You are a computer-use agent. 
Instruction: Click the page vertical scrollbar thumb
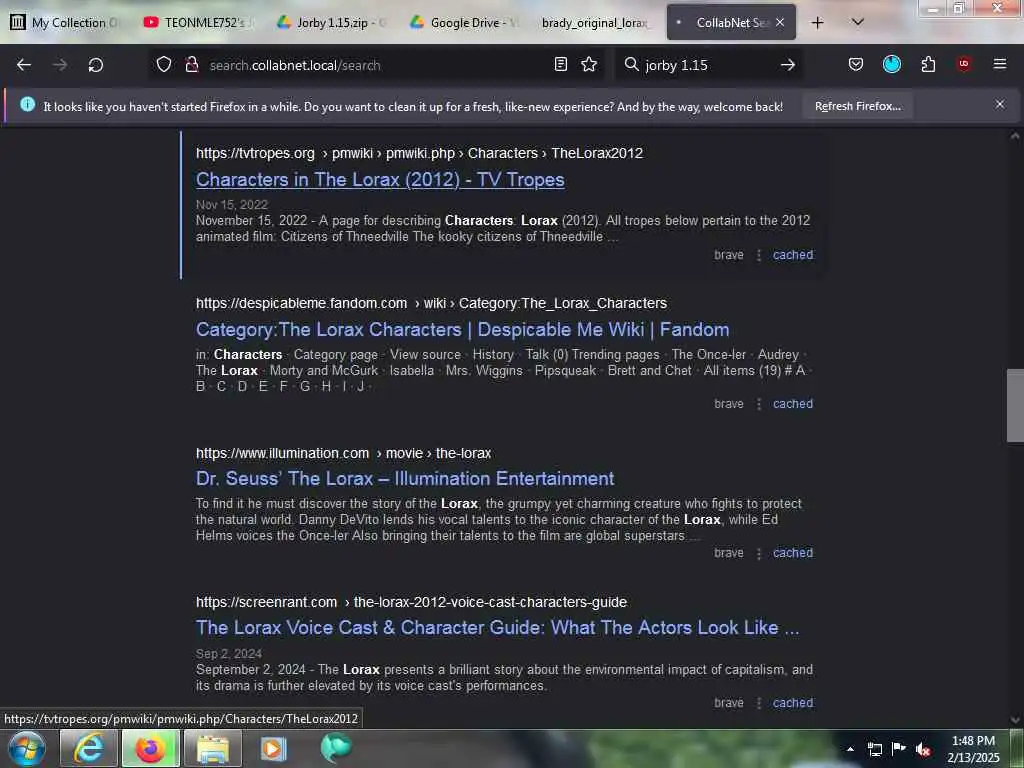1015,406
